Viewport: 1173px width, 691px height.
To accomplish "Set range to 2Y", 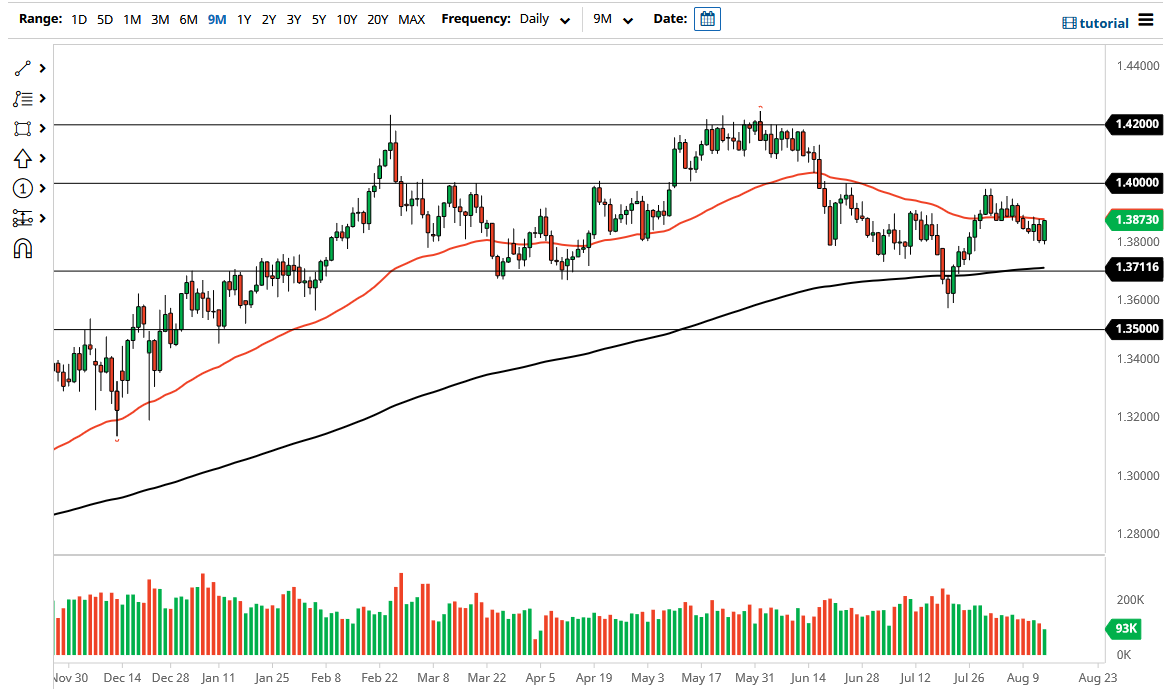I will tap(269, 19).
